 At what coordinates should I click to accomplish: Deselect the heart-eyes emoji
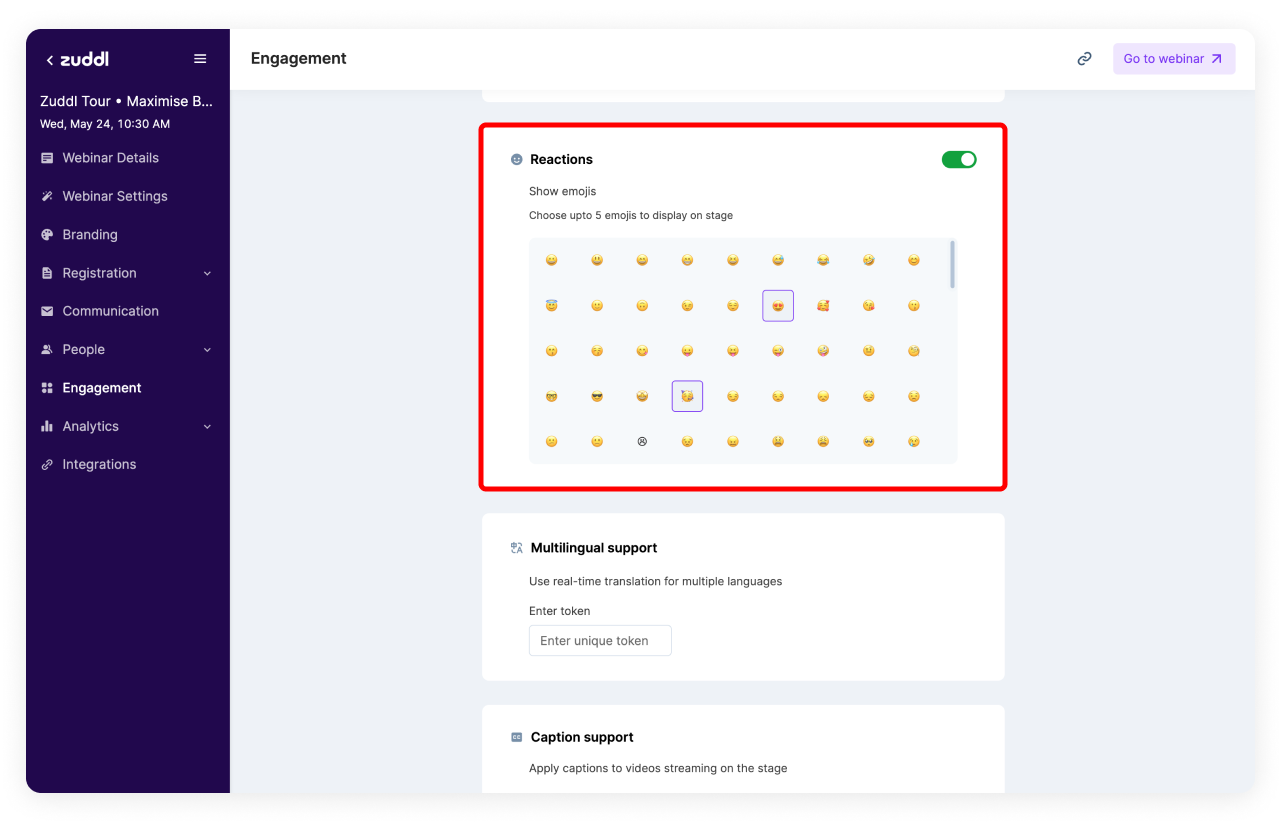pos(778,306)
